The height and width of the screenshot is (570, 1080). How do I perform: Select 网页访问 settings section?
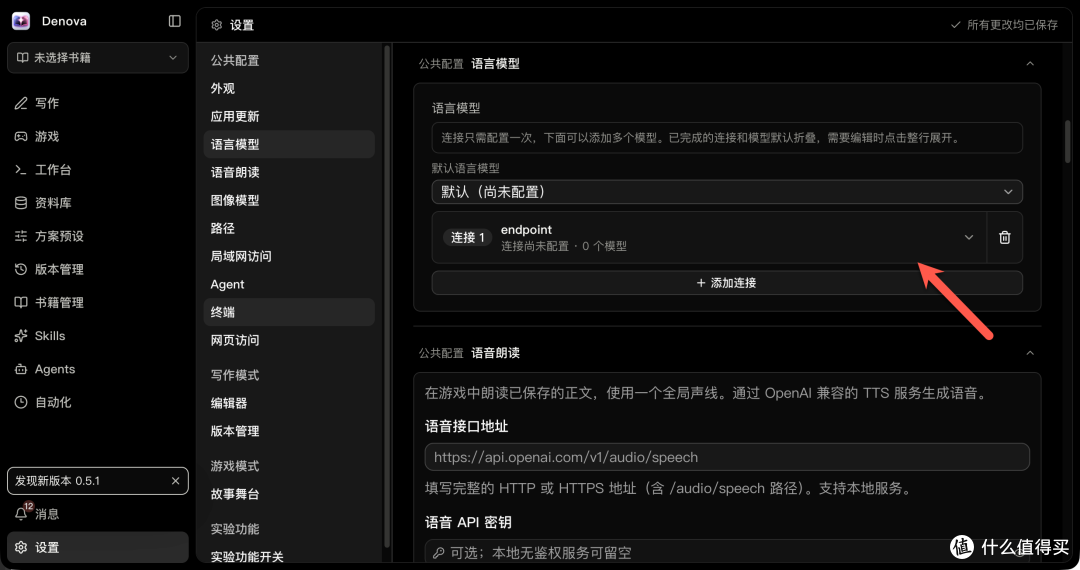289,340
